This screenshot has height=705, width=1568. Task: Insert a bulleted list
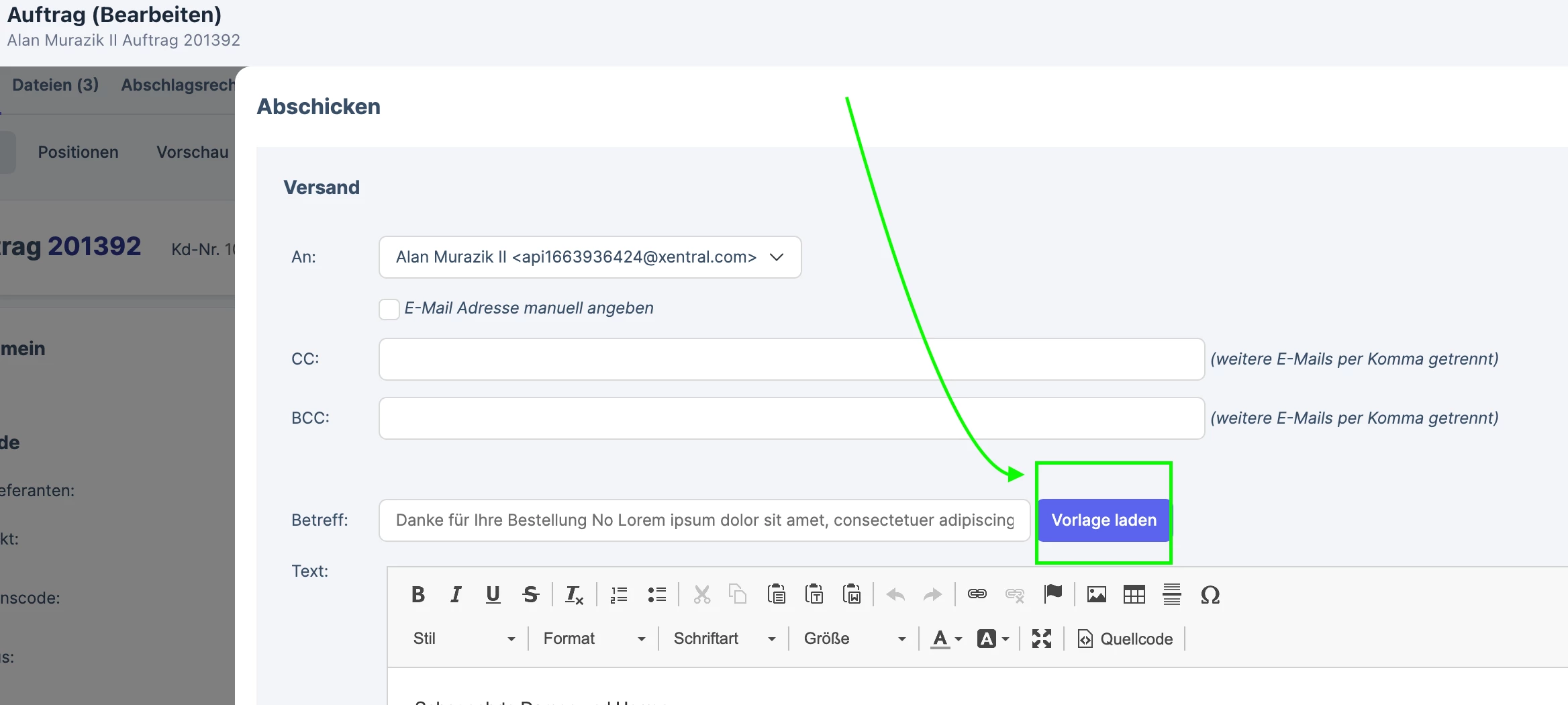(656, 595)
